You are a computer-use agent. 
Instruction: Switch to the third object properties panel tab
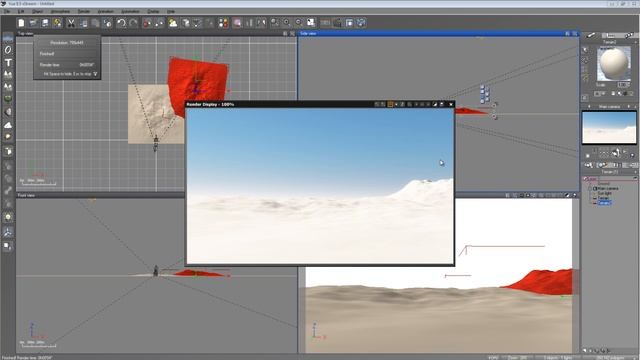coord(629,36)
